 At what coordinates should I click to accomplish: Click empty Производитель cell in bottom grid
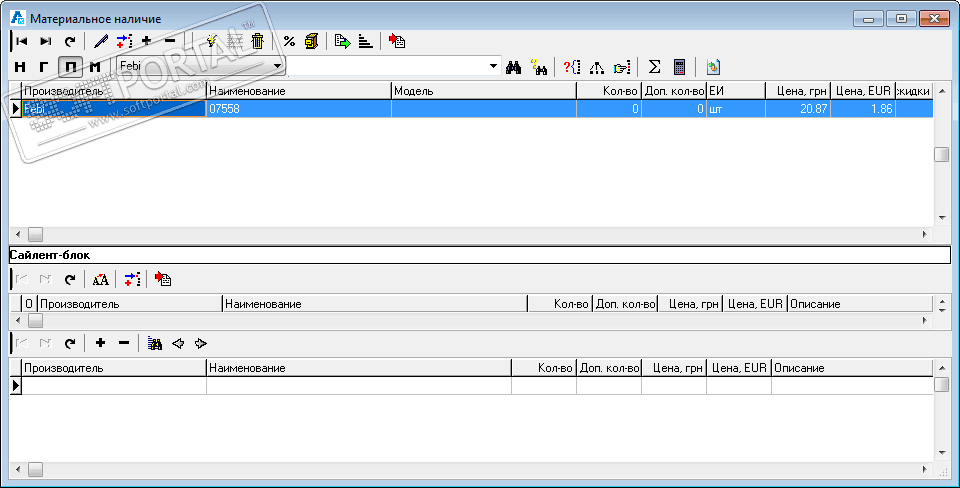pyautogui.click(x=114, y=385)
